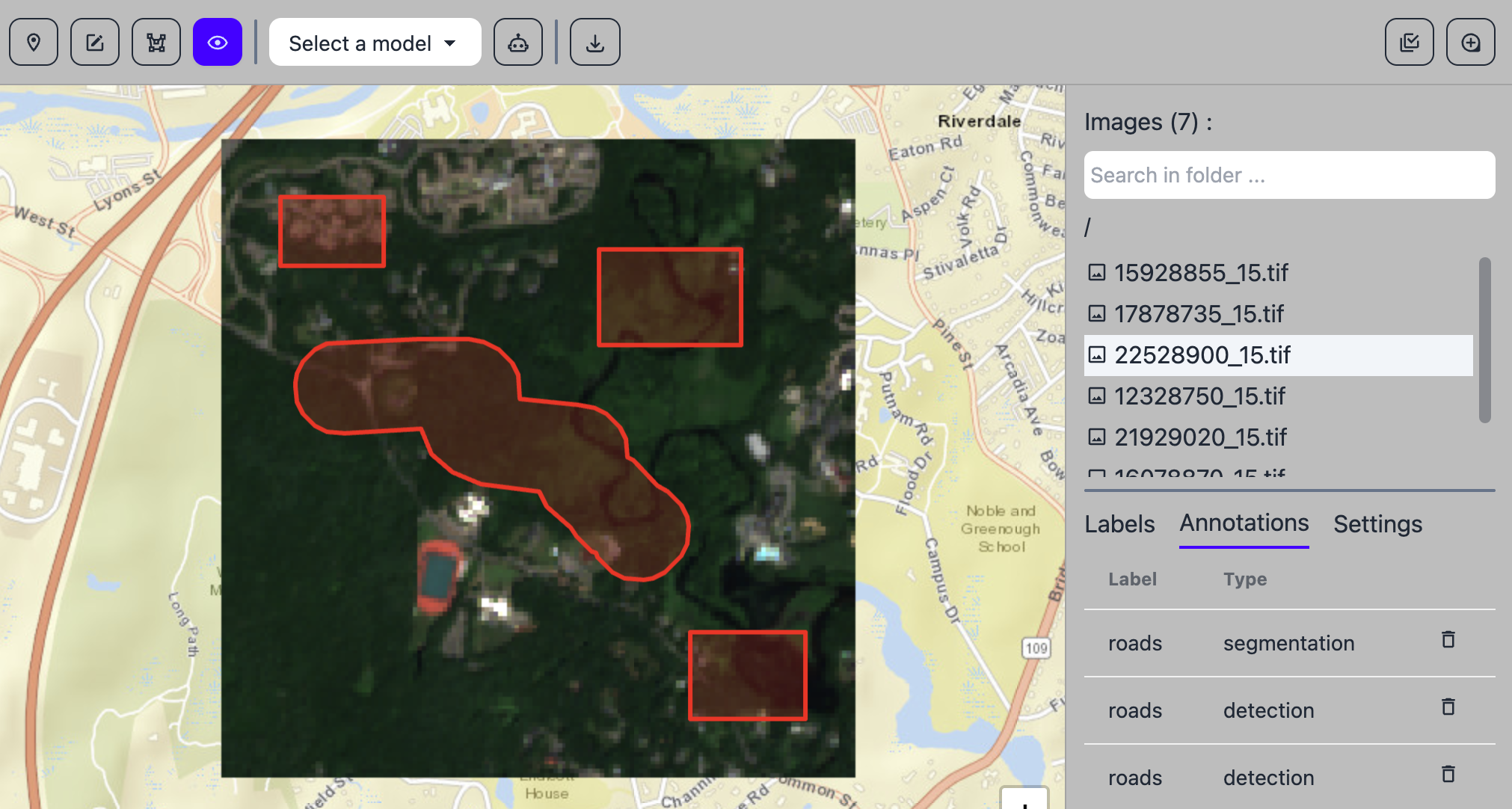Activate the edit annotation pencil tool
This screenshot has width=1512, height=809.
pyautogui.click(x=95, y=43)
